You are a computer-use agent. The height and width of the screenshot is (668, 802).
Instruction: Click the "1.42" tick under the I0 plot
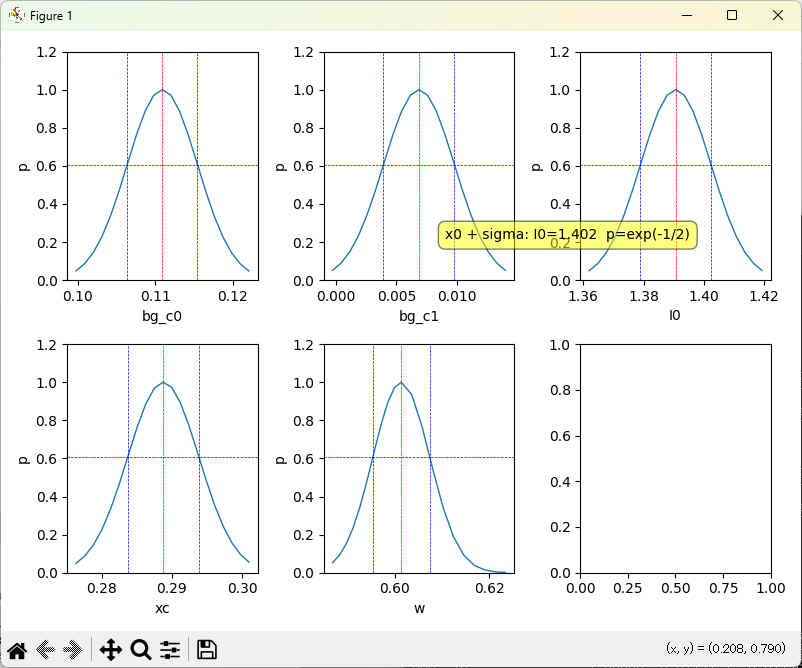point(764,296)
